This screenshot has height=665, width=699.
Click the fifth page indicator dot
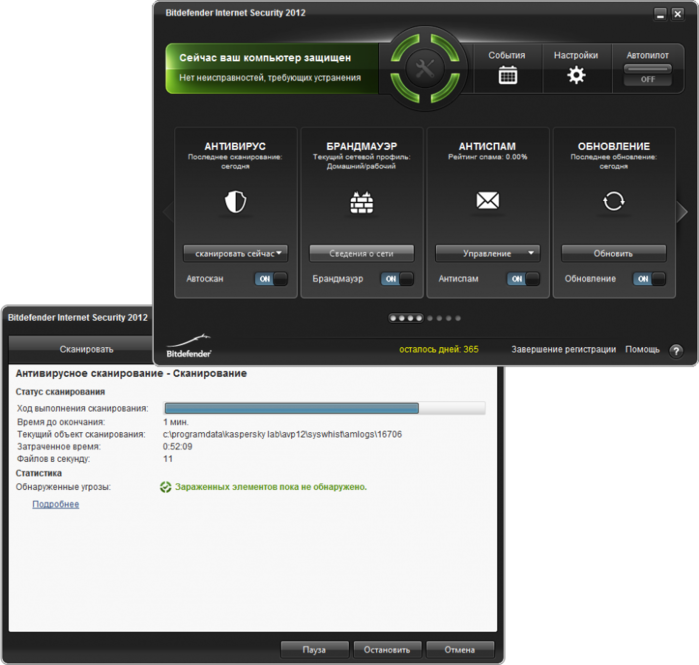(x=430, y=318)
